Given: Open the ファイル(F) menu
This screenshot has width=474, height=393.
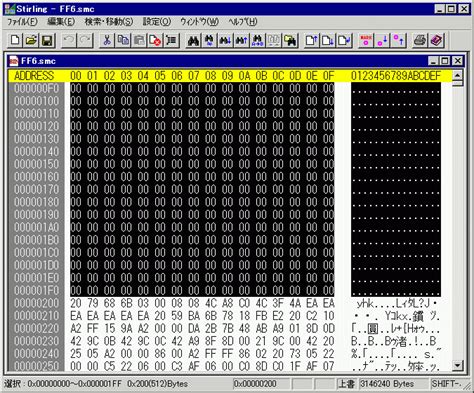Looking at the screenshot, I should (x=22, y=22).
